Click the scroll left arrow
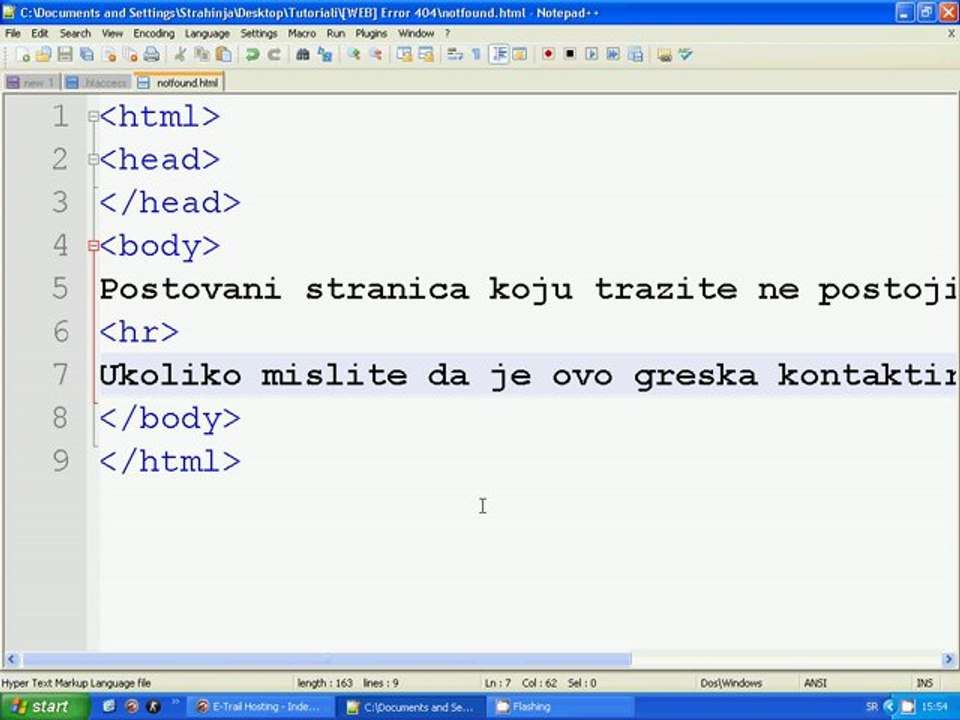Screen dimensions: 960x720 click(x=11, y=659)
